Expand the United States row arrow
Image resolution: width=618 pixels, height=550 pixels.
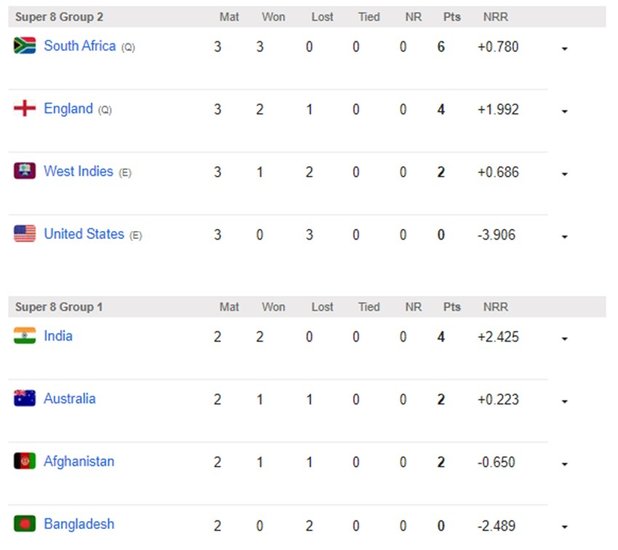click(565, 236)
